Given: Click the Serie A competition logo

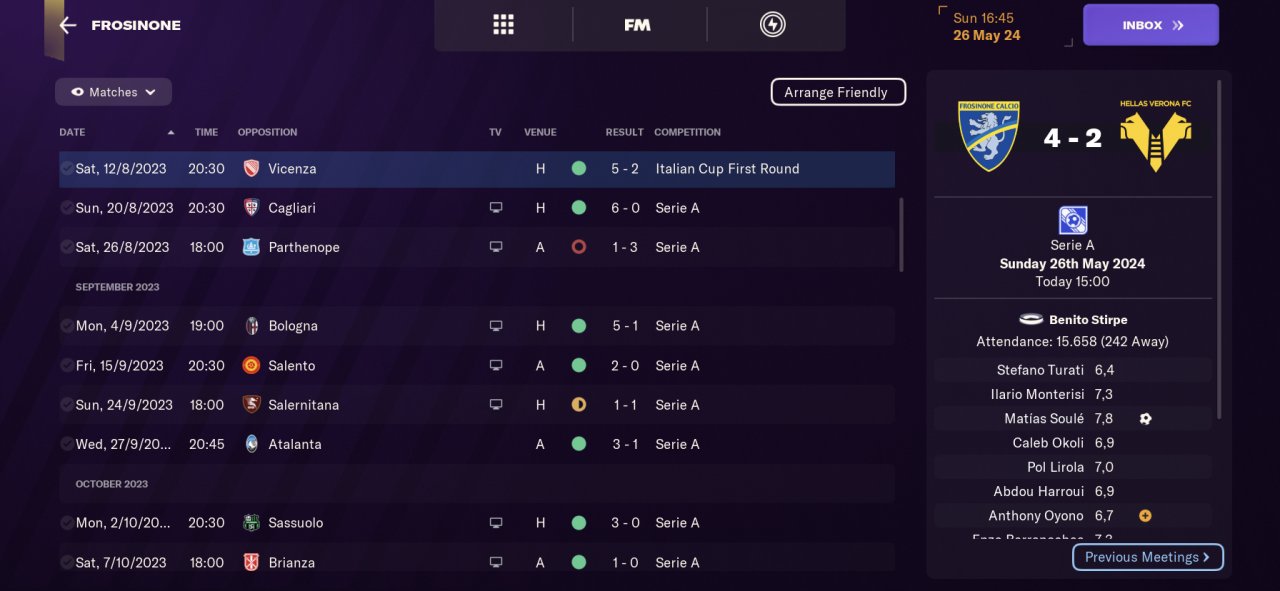Looking at the screenshot, I should 1072,220.
